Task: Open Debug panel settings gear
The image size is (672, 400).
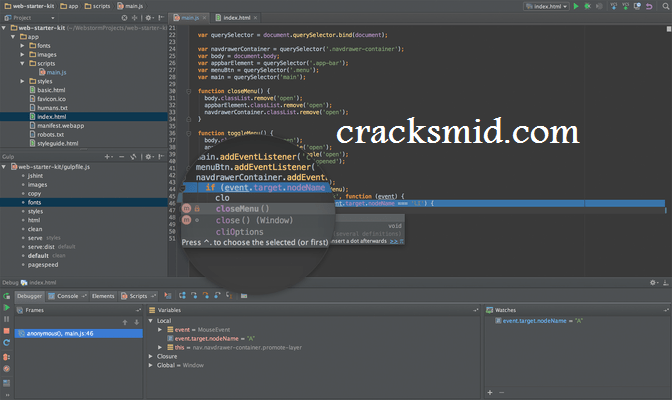Action: pyautogui.click(x=653, y=283)
